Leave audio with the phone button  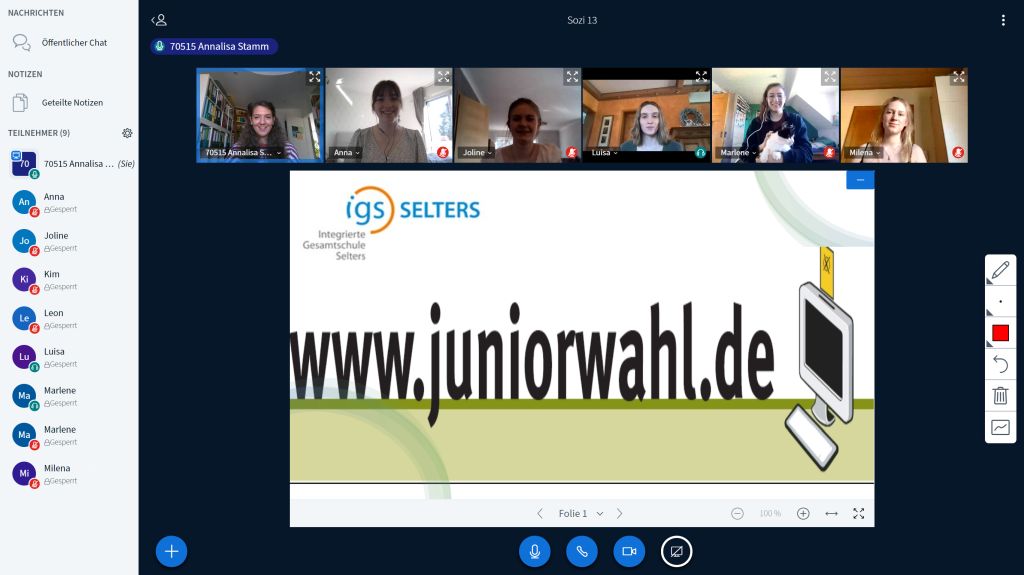click(x=582, y=551)
